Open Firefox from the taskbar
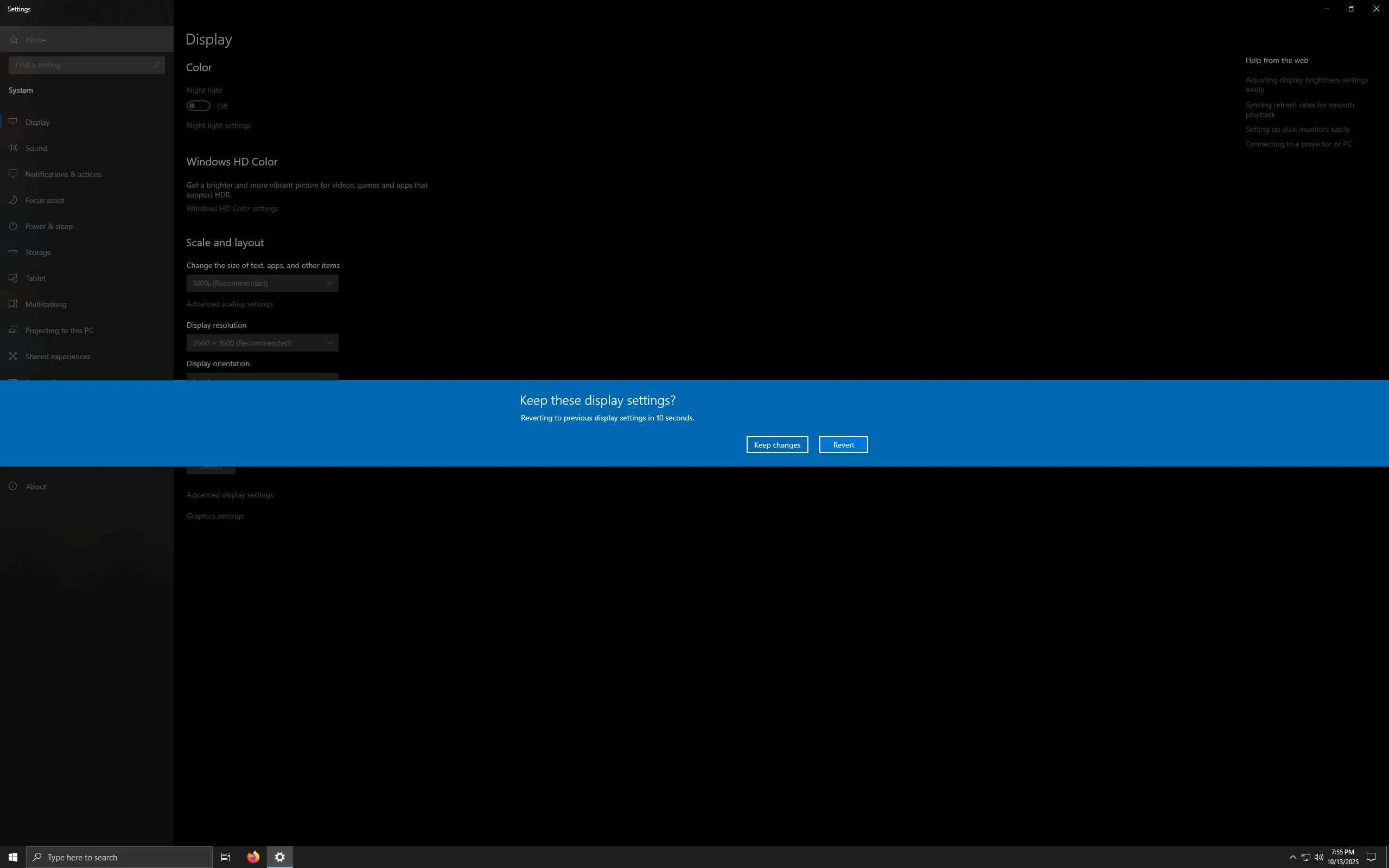Viewport: 1389px width, 868px height. point(253,857)
